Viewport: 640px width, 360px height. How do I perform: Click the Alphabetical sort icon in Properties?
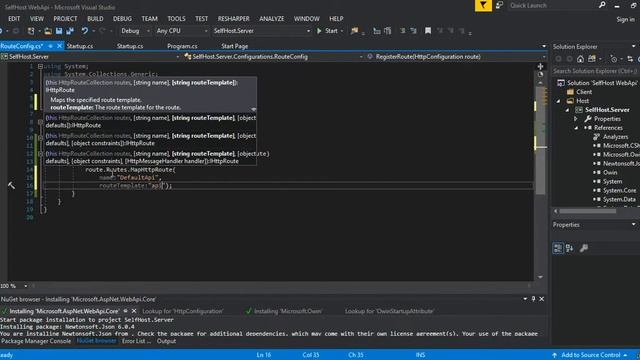click(x=570, y=248)
